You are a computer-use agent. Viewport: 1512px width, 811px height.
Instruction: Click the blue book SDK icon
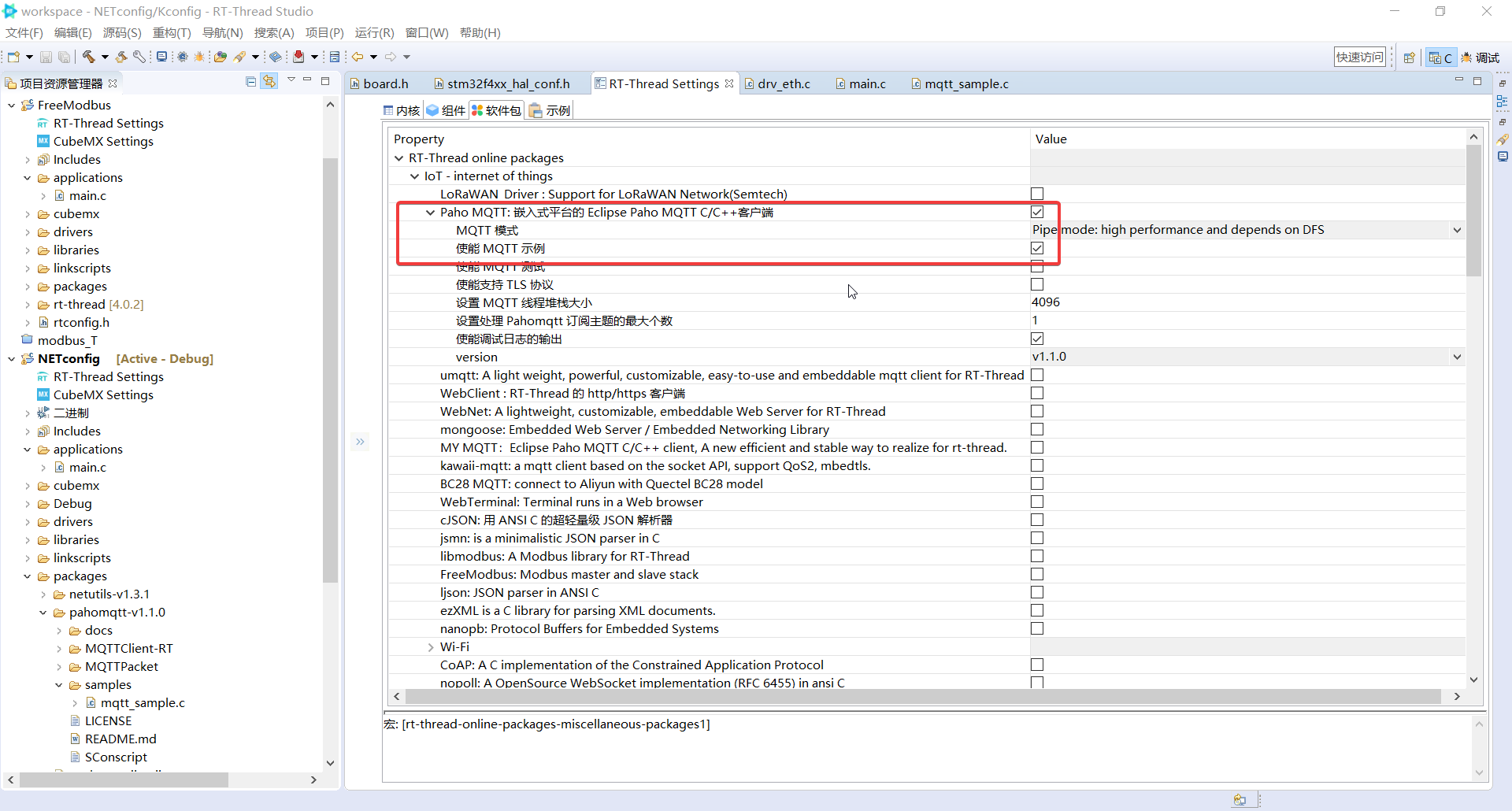[x=276, y=57]
